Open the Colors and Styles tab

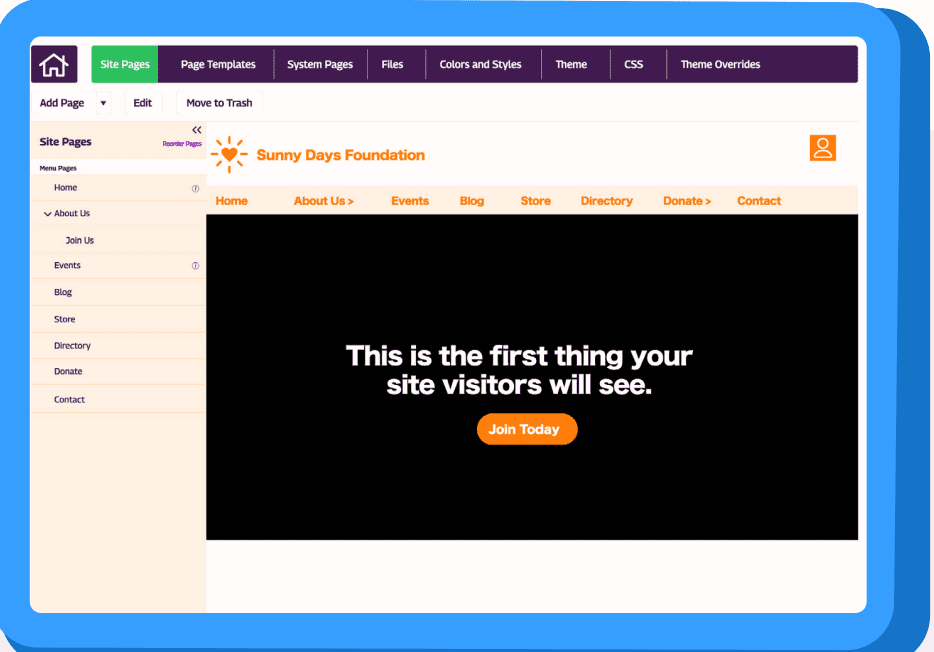pyautogui.click(x=480, y=65)
